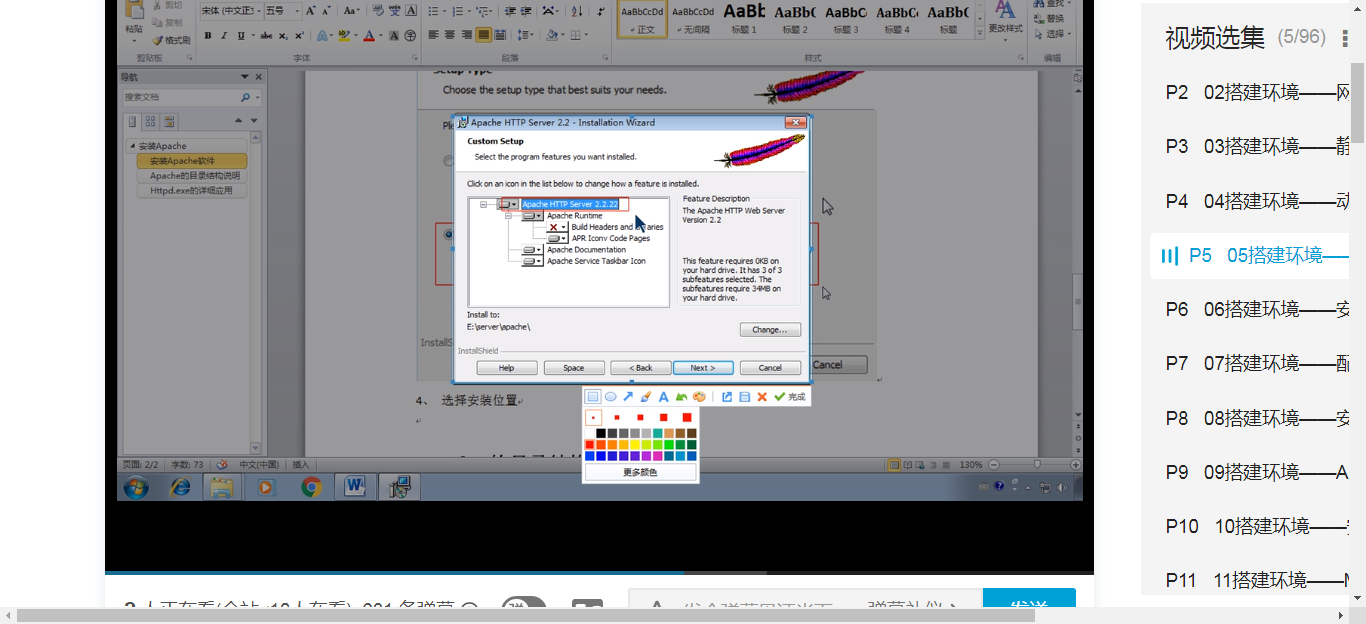Image resolution: width=1366 pixels, height=624 pixels.
Task: Switch navigation pane to headings view
Action: point(132,121)
